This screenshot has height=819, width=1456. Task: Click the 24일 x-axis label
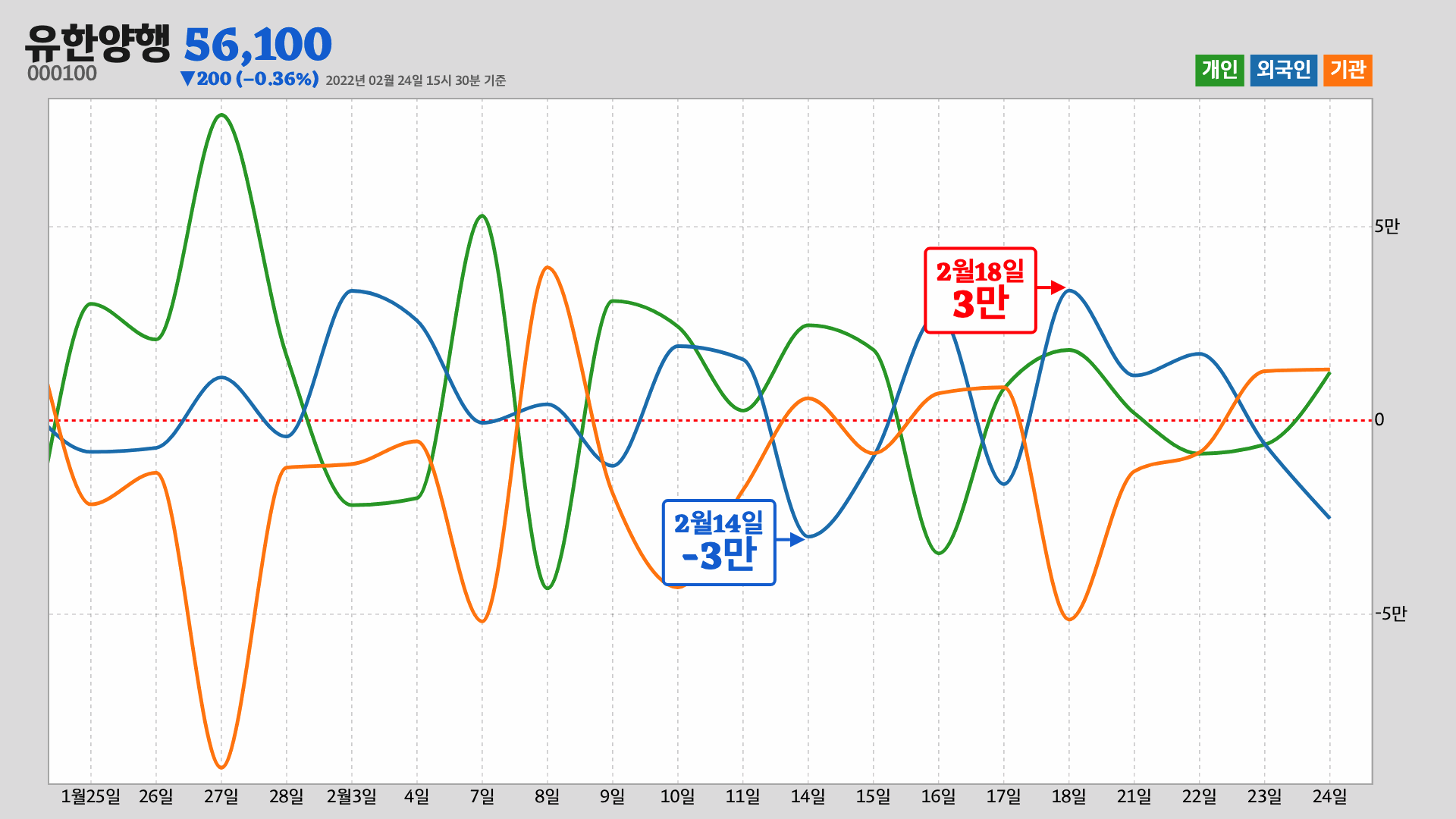pos(1330,796)
